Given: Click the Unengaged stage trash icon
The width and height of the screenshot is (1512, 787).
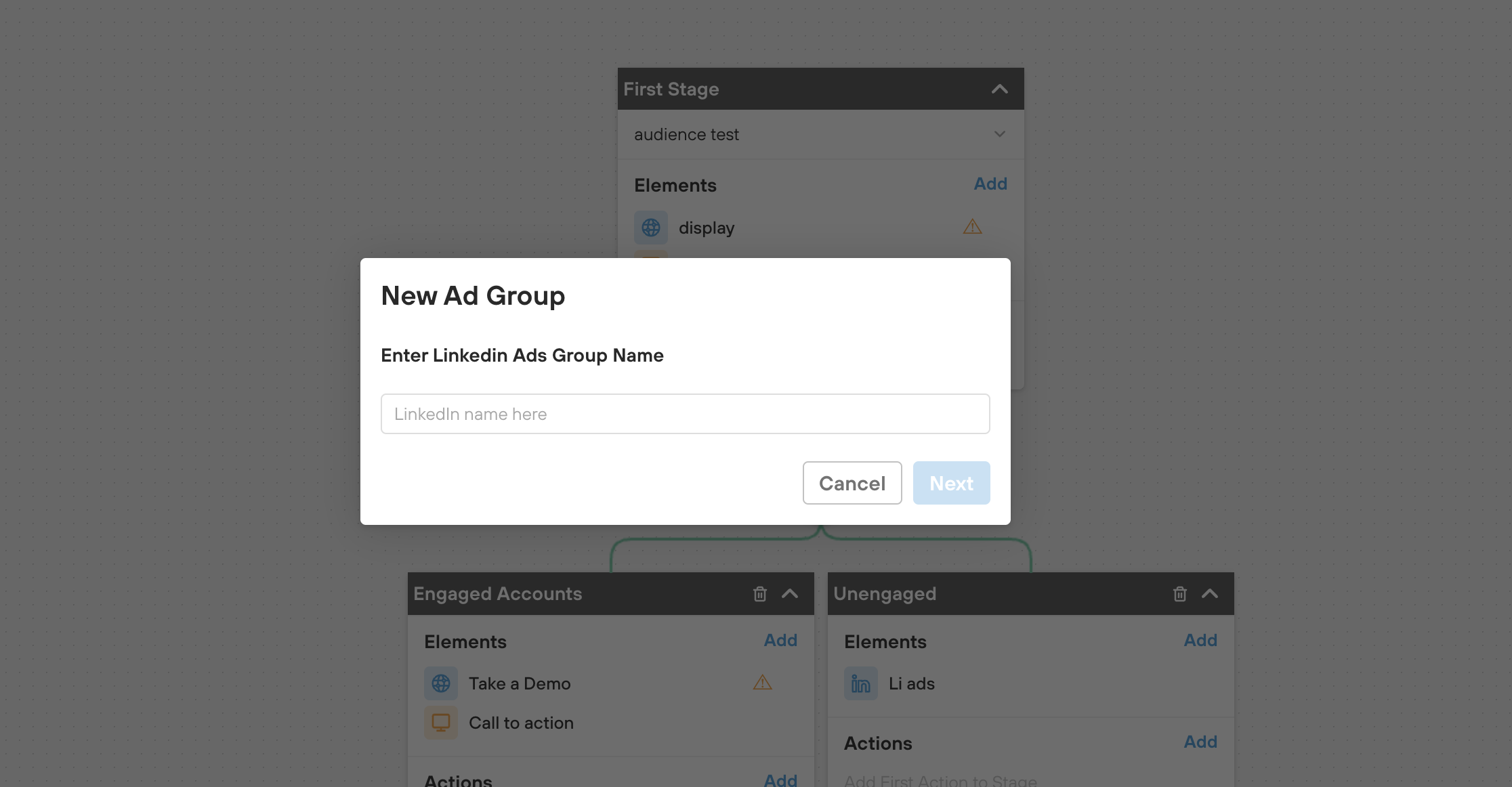Looking at the screenshot, I should [1179, 594].
